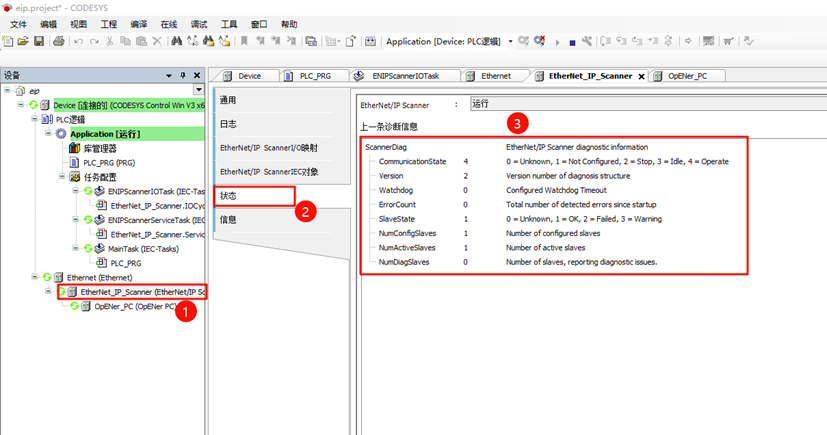This screenshot has height=435, width=827.
Task: Collapse the Ethernet (Ethernet) node
Action: point(35,277)
